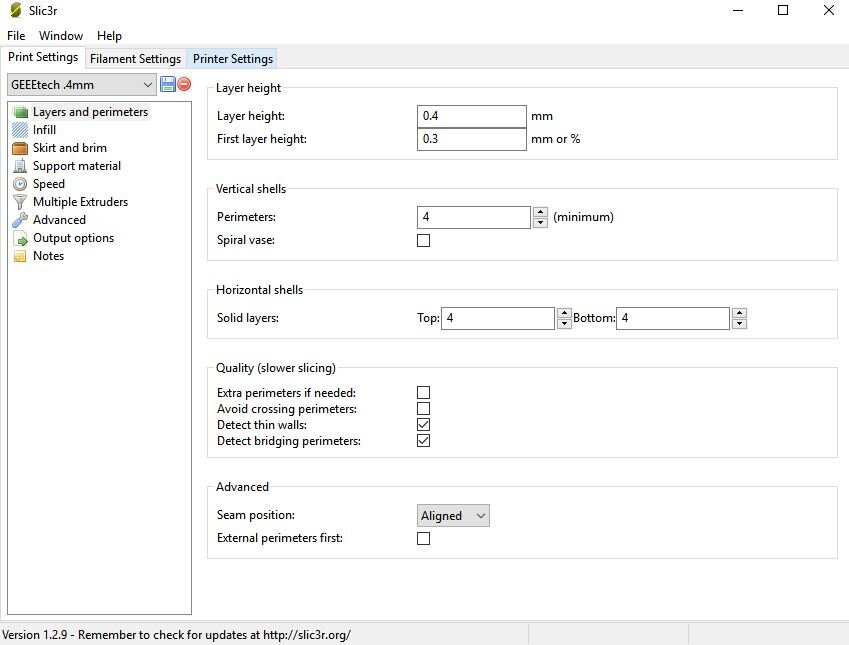Open the Window menu
Screen dimensions: 849x645
[61, 36]
